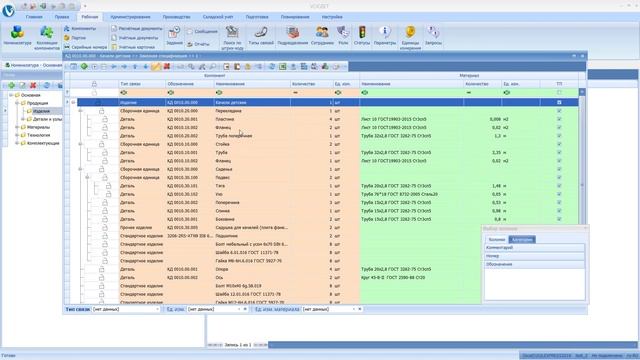Toggle ТП checkbox in Переекладина row
640x360 pixels.
[559, 111]
